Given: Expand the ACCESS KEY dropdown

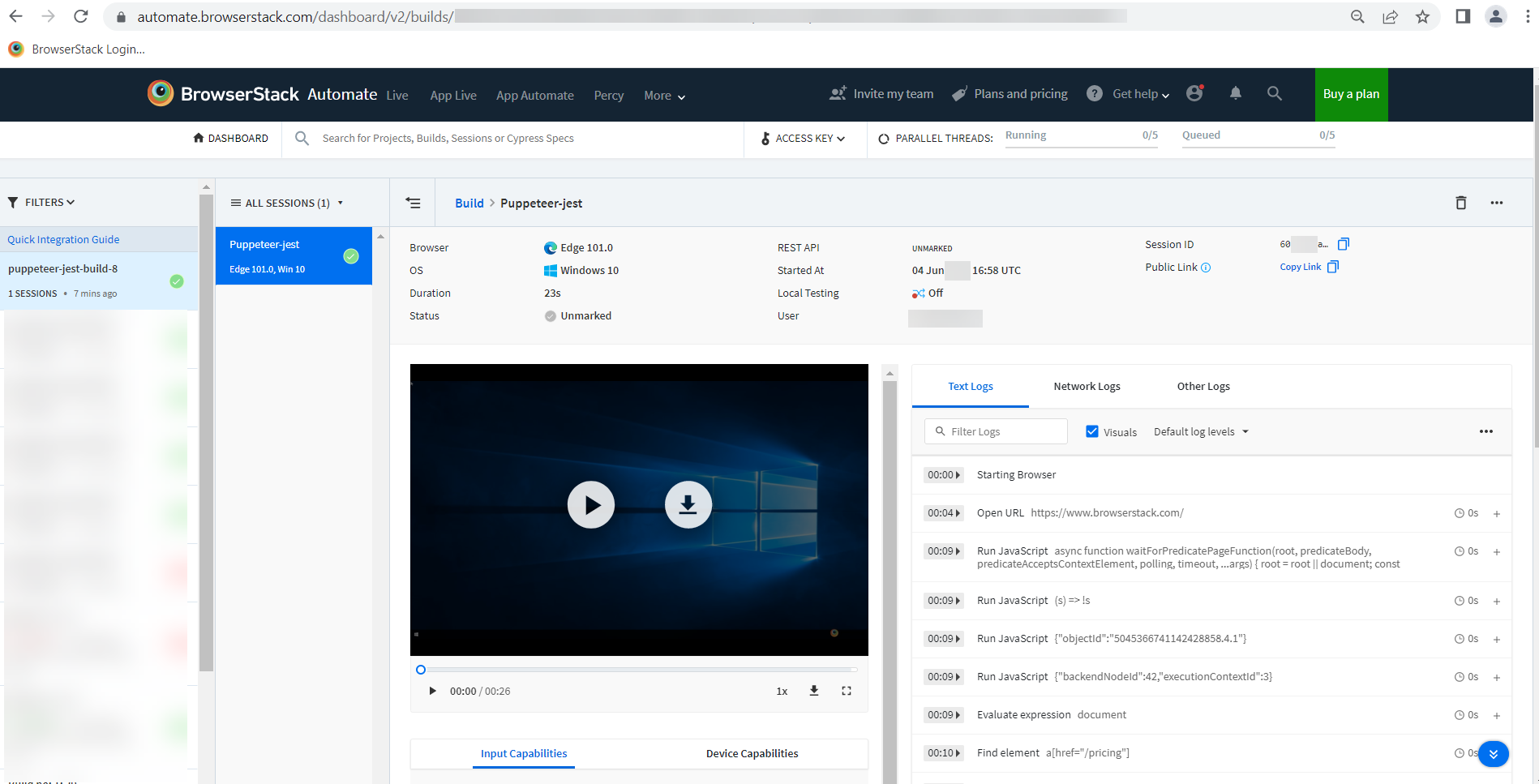Looking at the screenshot, I should 803,139.
